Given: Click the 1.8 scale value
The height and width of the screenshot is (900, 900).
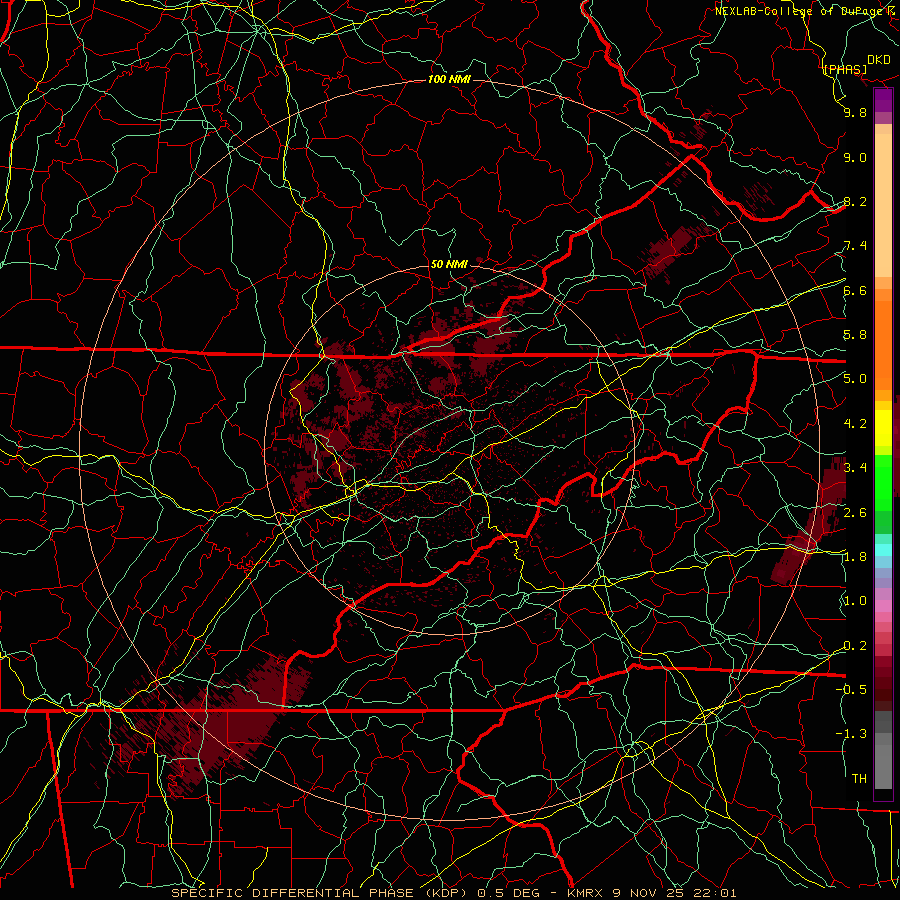Looking at the screenshot, I should click(x=855, y=557).
